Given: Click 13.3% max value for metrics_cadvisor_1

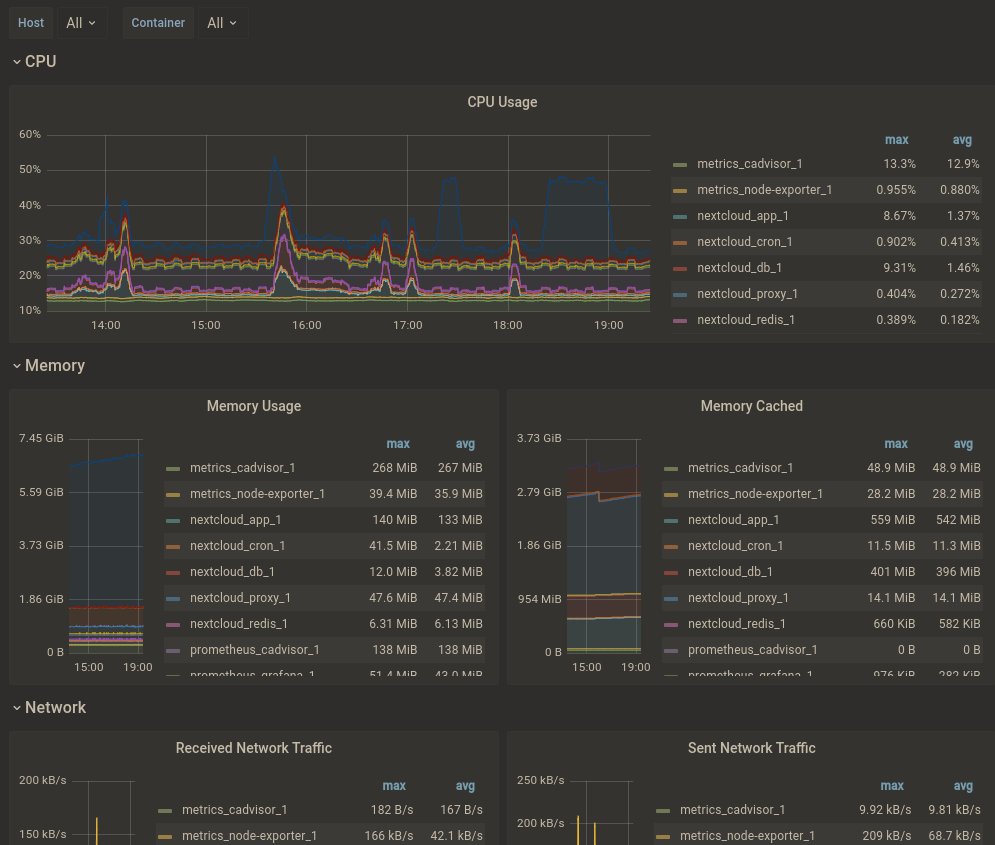Looking at the screenshot, I should coord(899,164).
